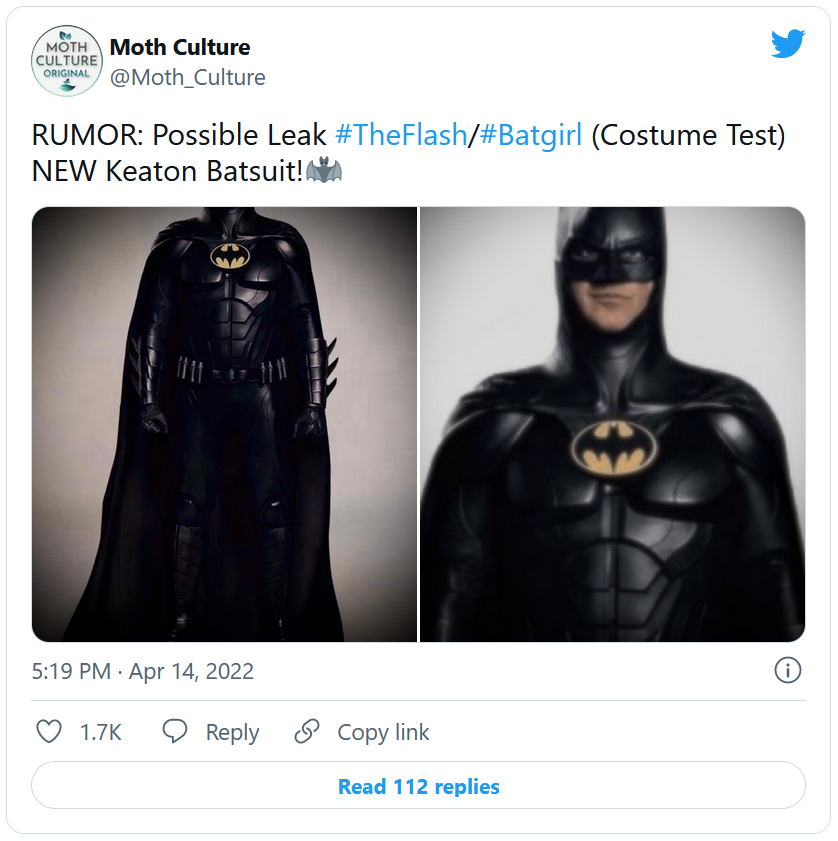Open the #TheFlash hashtag
The image size is (838, 841).
click(x=401, y=136)
